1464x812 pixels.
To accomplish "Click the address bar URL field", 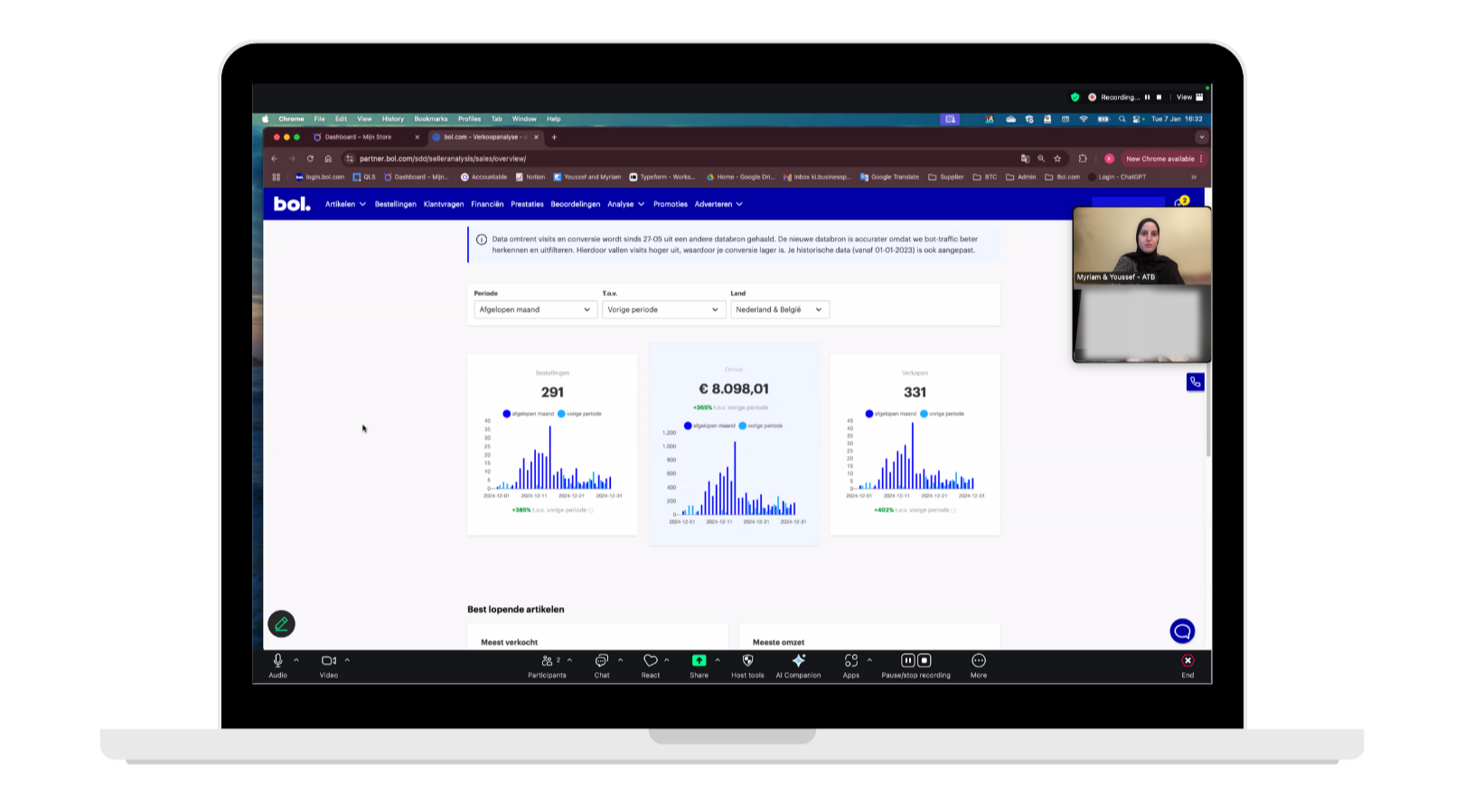I will point(678,158).
